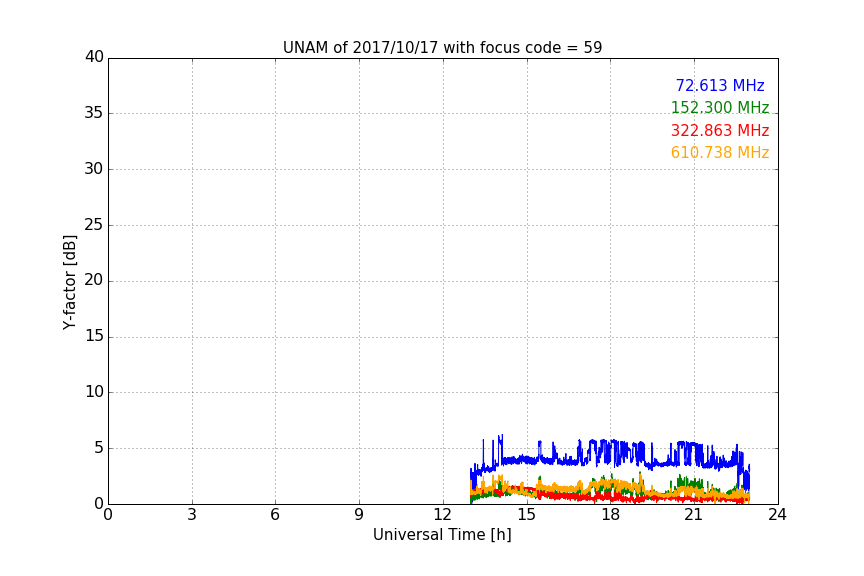The width and height of the screenshot is (864, 576).
Task: Select the red 322.863 MHz legend label
Action: [720, 131]
